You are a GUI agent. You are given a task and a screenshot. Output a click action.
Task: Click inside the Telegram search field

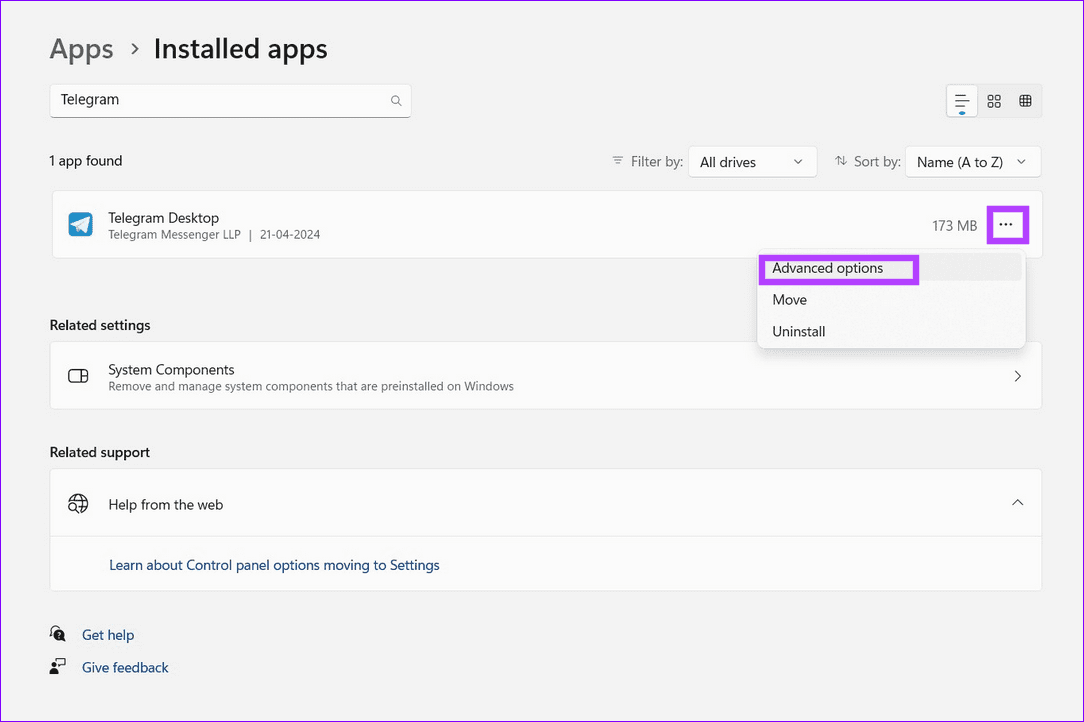click(x=200, y=100)
